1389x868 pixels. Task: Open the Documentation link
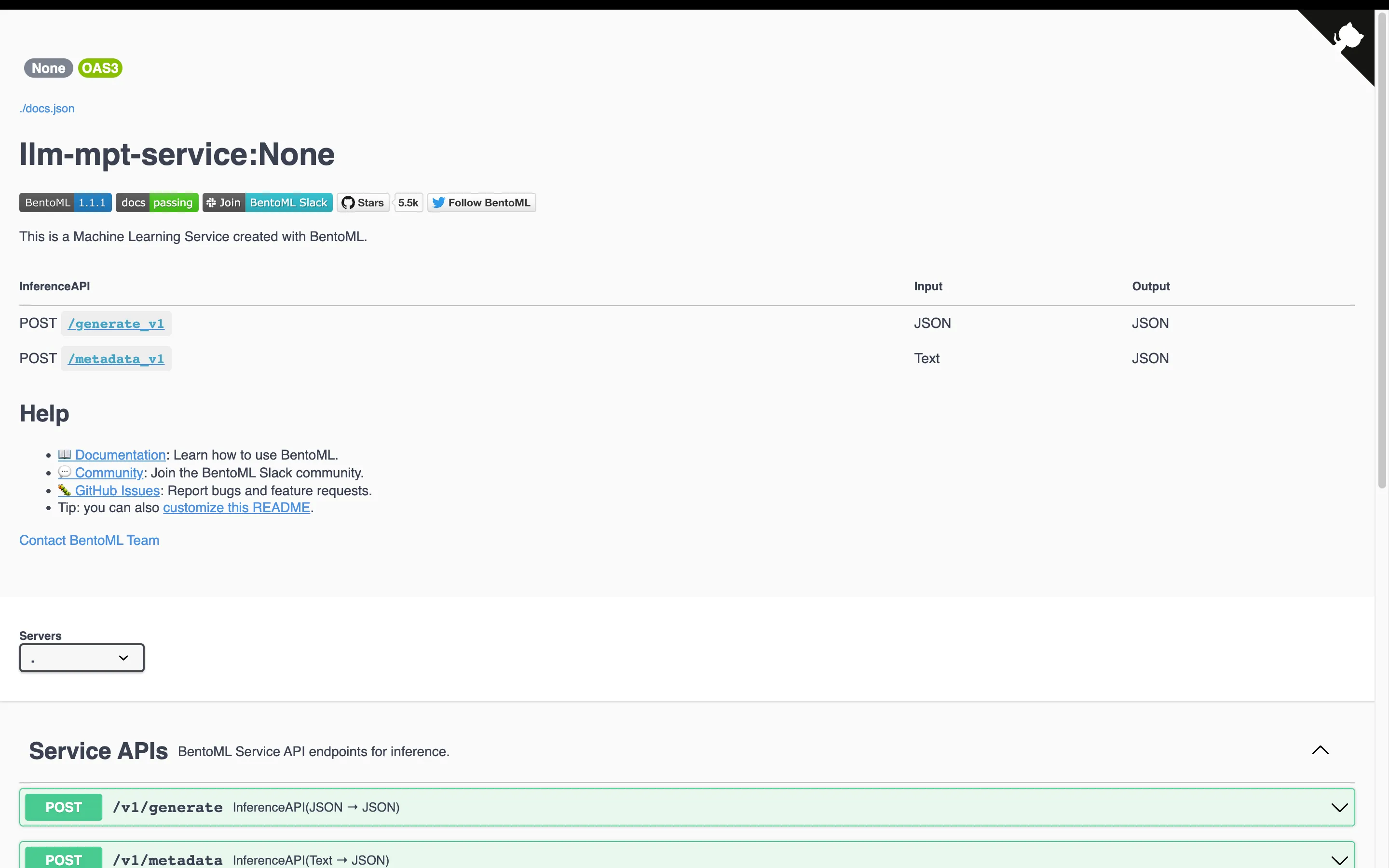point(112,455)
